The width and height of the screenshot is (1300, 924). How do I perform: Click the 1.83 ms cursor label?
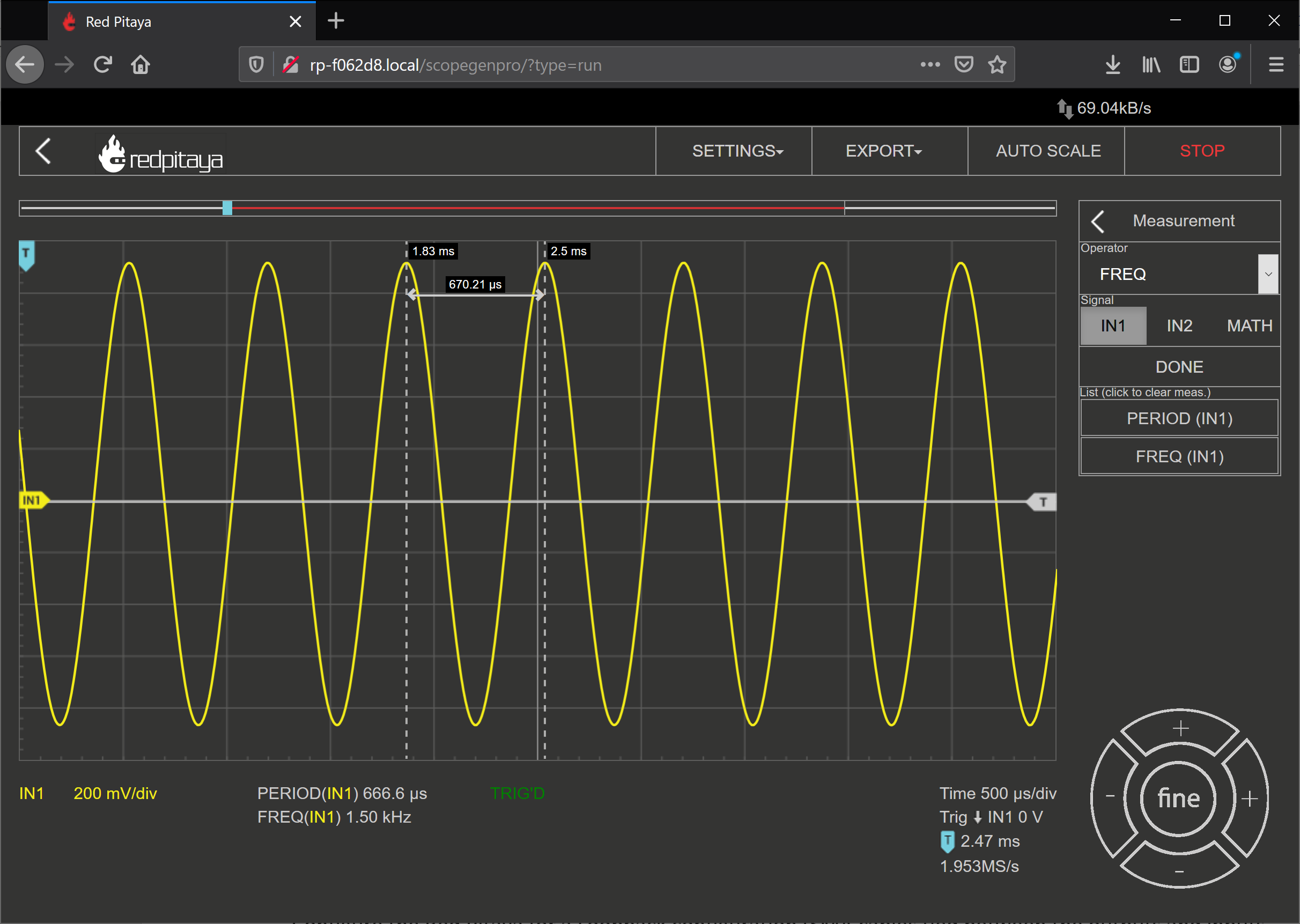coord(433,252)
